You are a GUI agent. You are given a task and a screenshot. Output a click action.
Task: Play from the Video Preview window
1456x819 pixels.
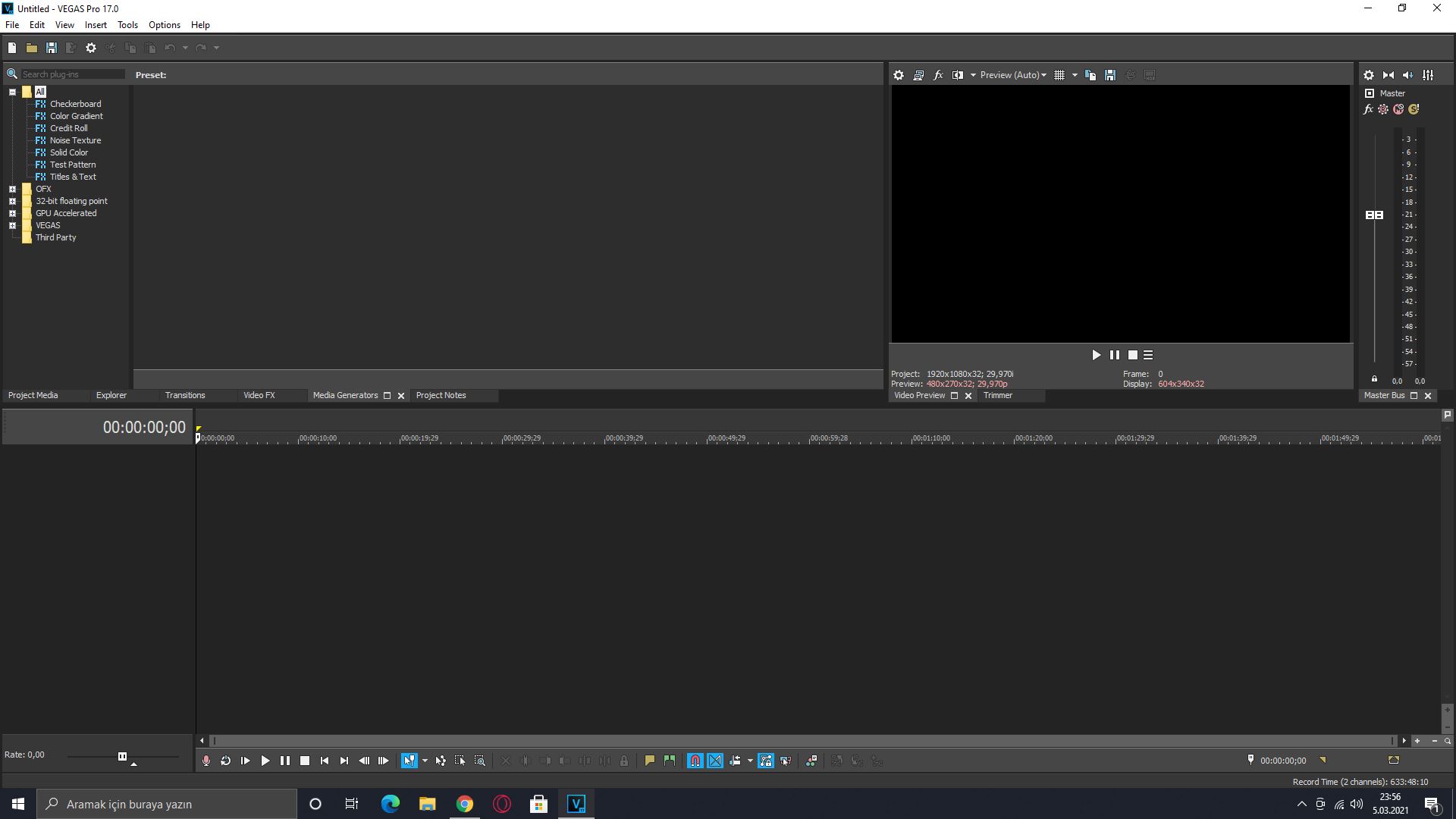pyautogui.click(x=1096, y=355)
